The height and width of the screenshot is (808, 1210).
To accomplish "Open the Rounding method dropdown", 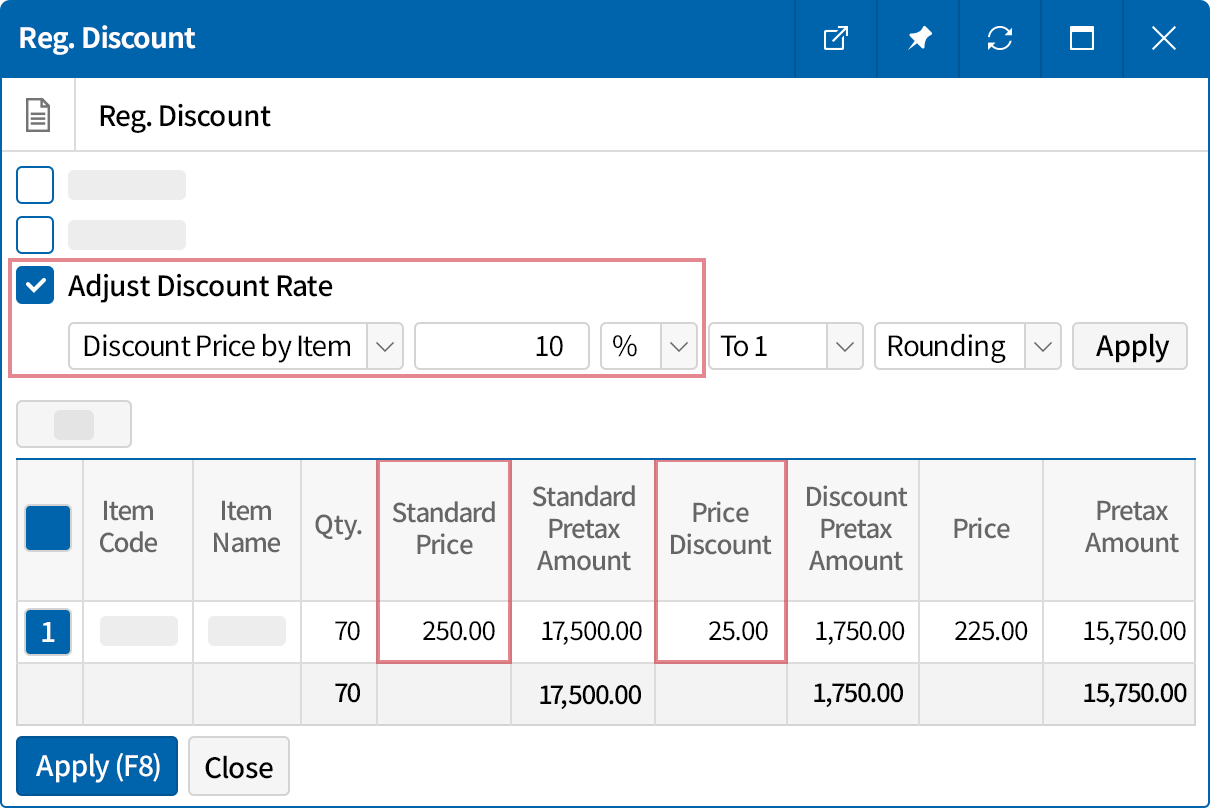I will (1044, 346).
